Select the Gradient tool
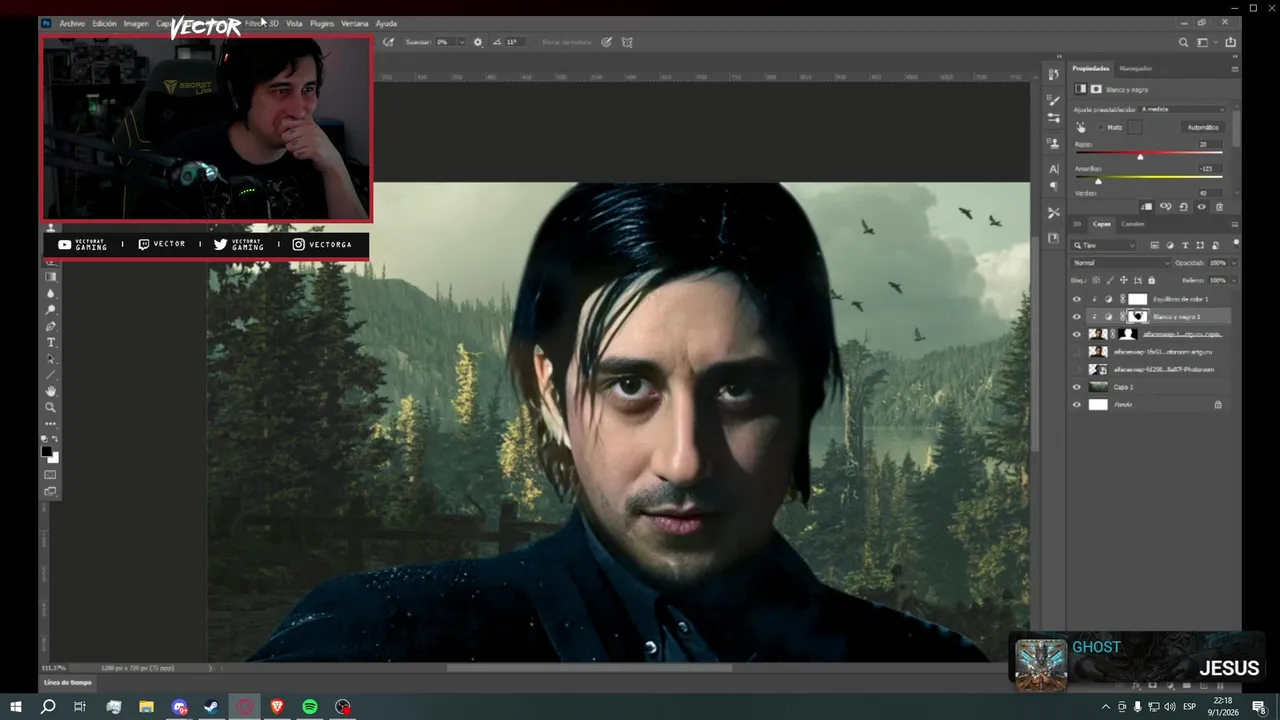The width and height of the screenshot is (1280, 720). coord(51,277)
